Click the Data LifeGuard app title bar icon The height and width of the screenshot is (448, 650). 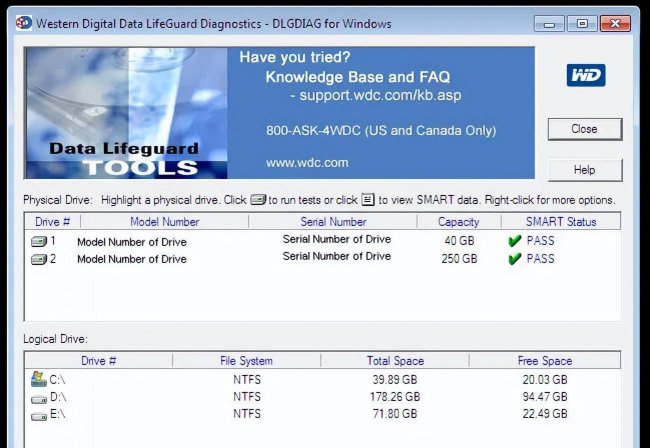[x=24, y=23]
